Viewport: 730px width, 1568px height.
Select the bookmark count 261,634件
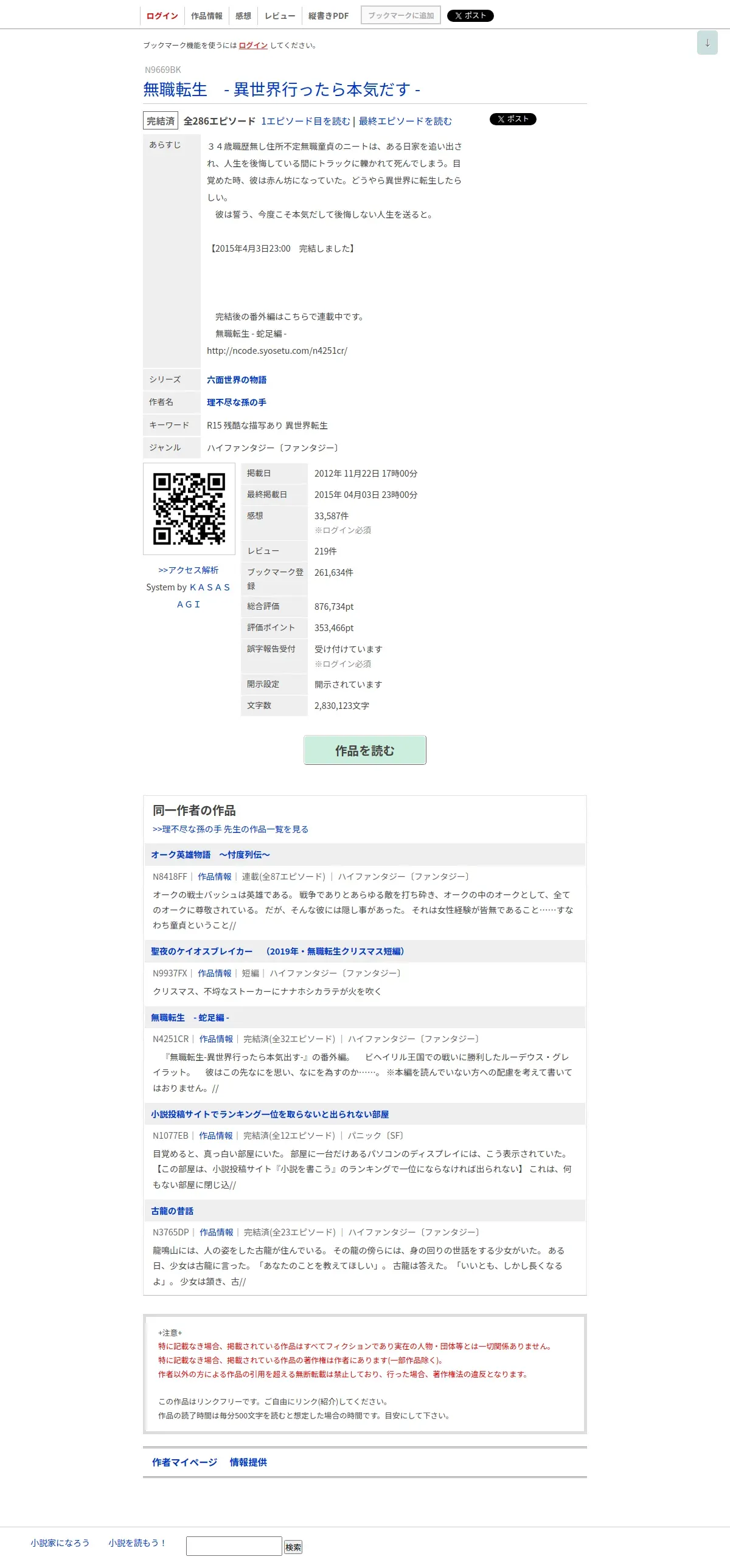pyautogui.click(x=333, y=573)
